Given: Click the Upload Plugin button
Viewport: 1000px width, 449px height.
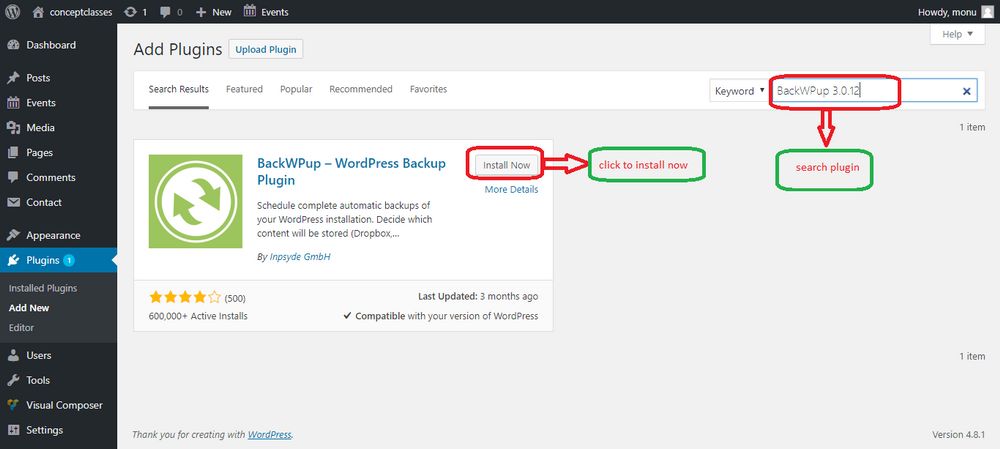Looking at the screenshot, I should tap(266, 49).
